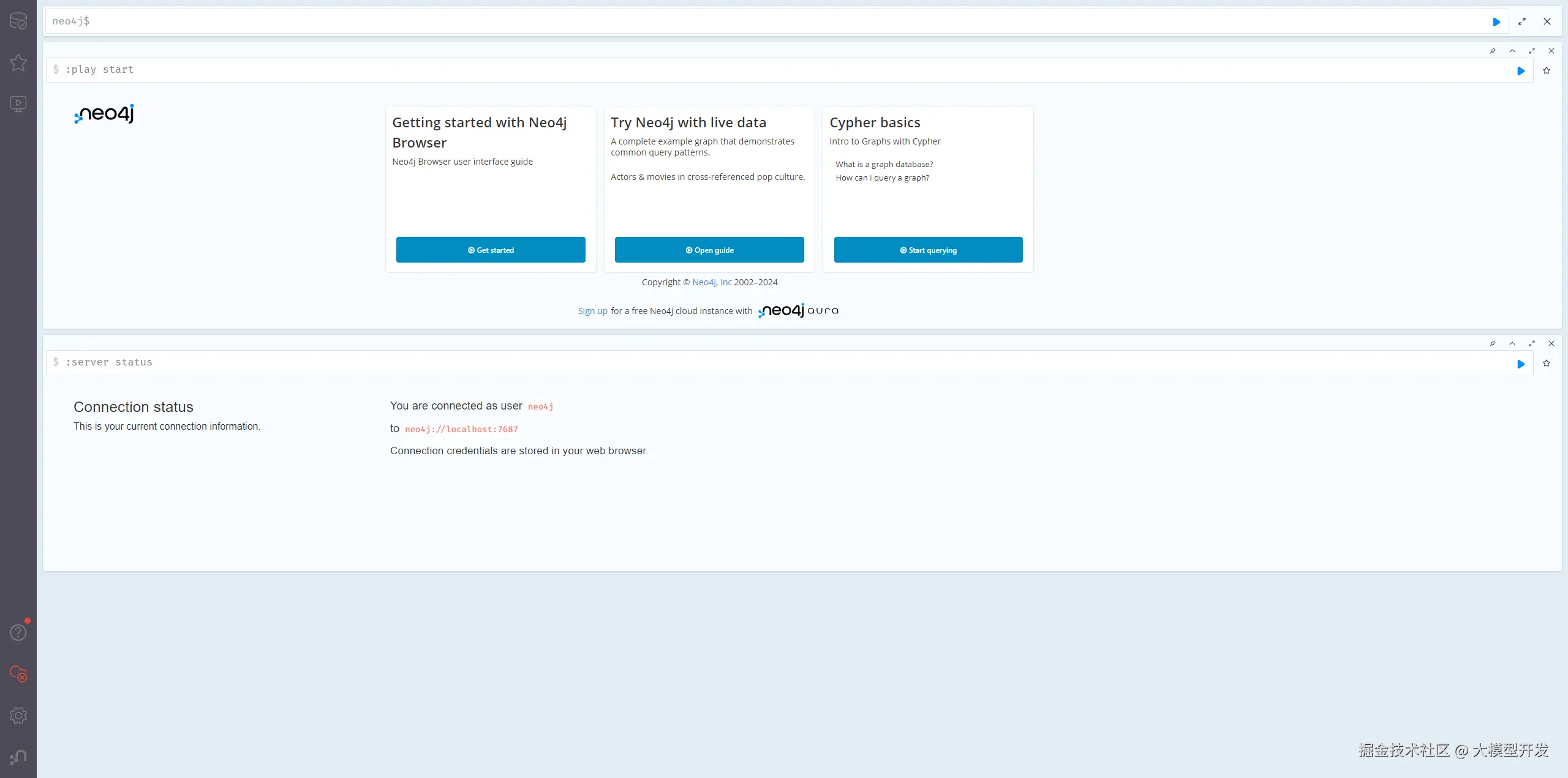This screenshot has height=778, width=1568.
Task: Open Browser Settings gear icon
Action: coord(18,716)
